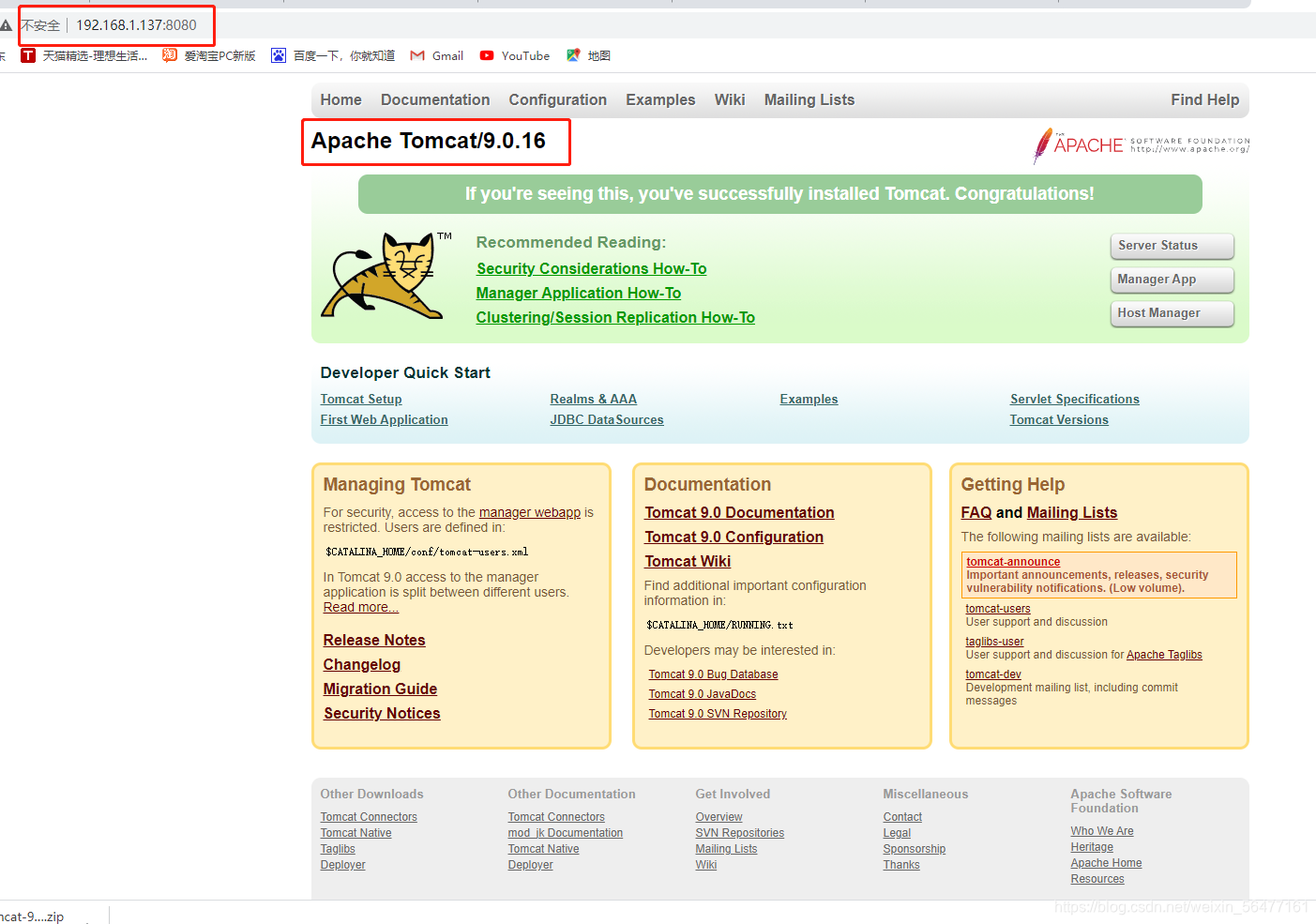Open Servlet Specifications link
The width and height of the screenshot is (1316, 924).
tap(1074, 399)
